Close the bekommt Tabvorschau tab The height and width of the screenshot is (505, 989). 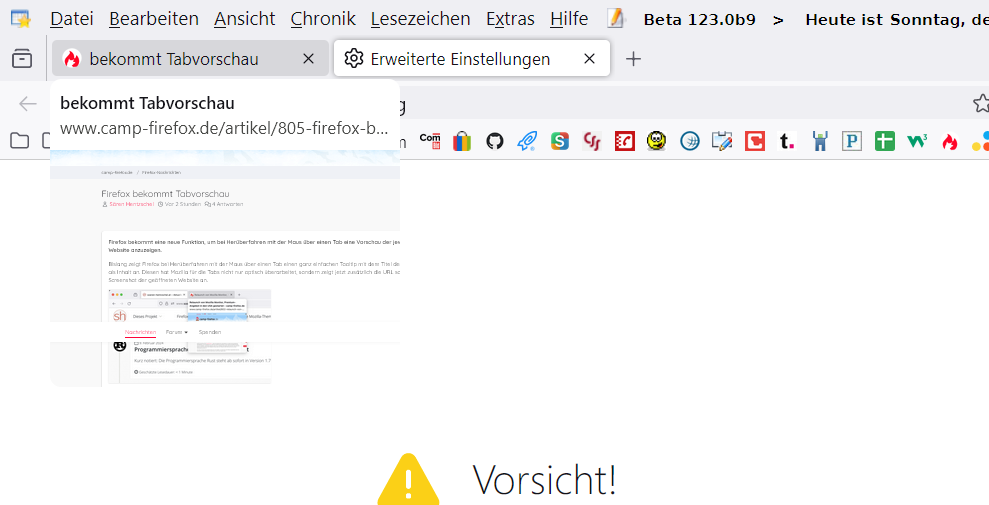tap(308, 59)
